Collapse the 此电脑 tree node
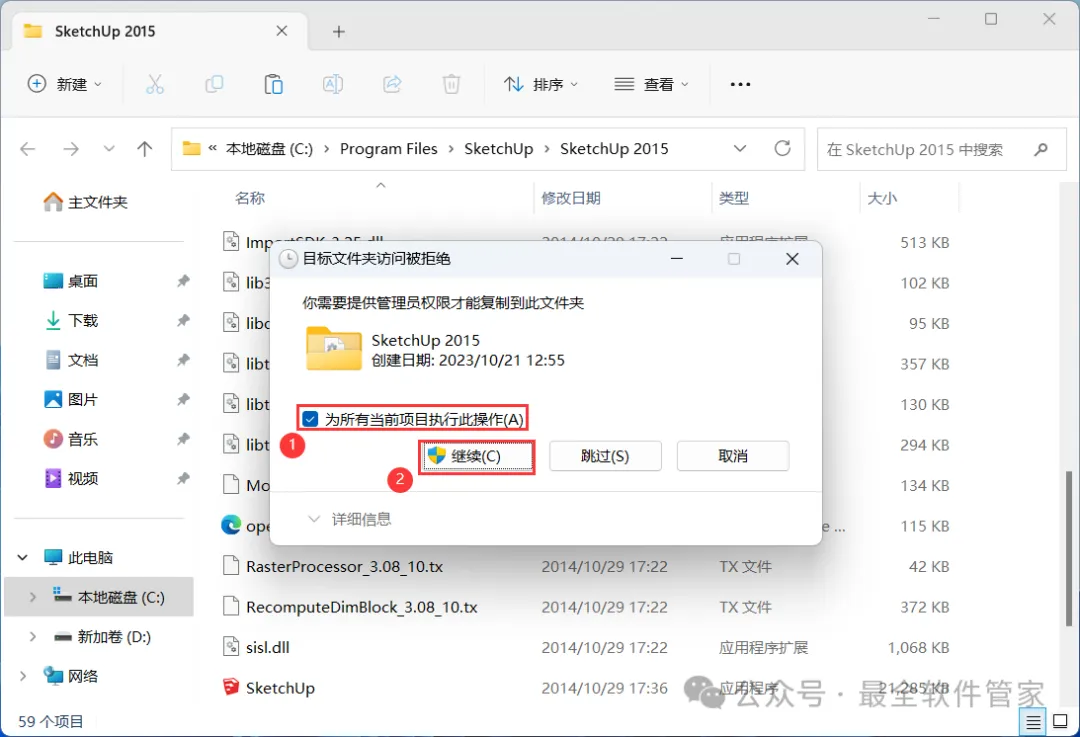 click(x=23, y=557)
